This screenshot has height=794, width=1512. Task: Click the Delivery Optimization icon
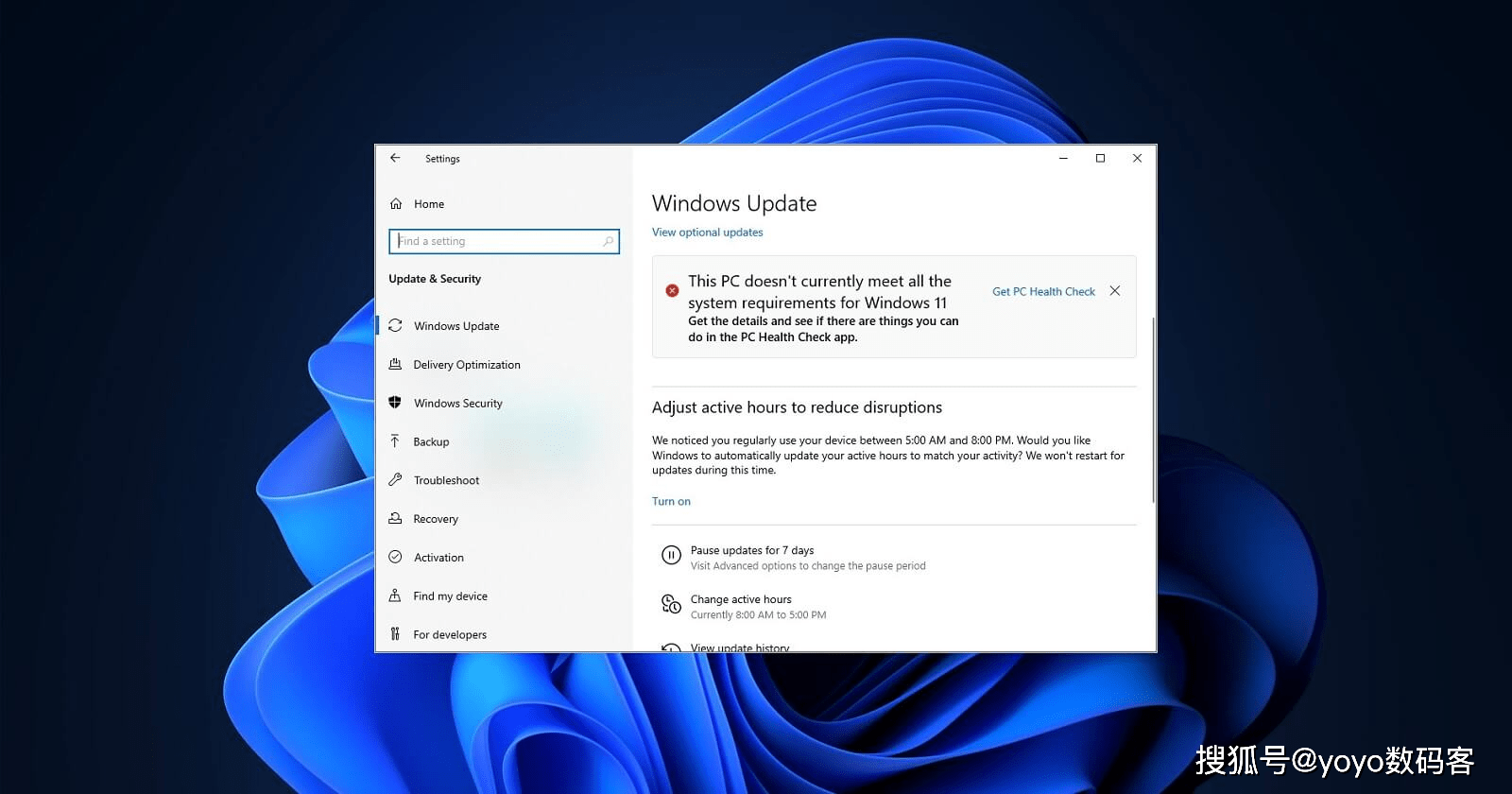(x=395, y=364)
